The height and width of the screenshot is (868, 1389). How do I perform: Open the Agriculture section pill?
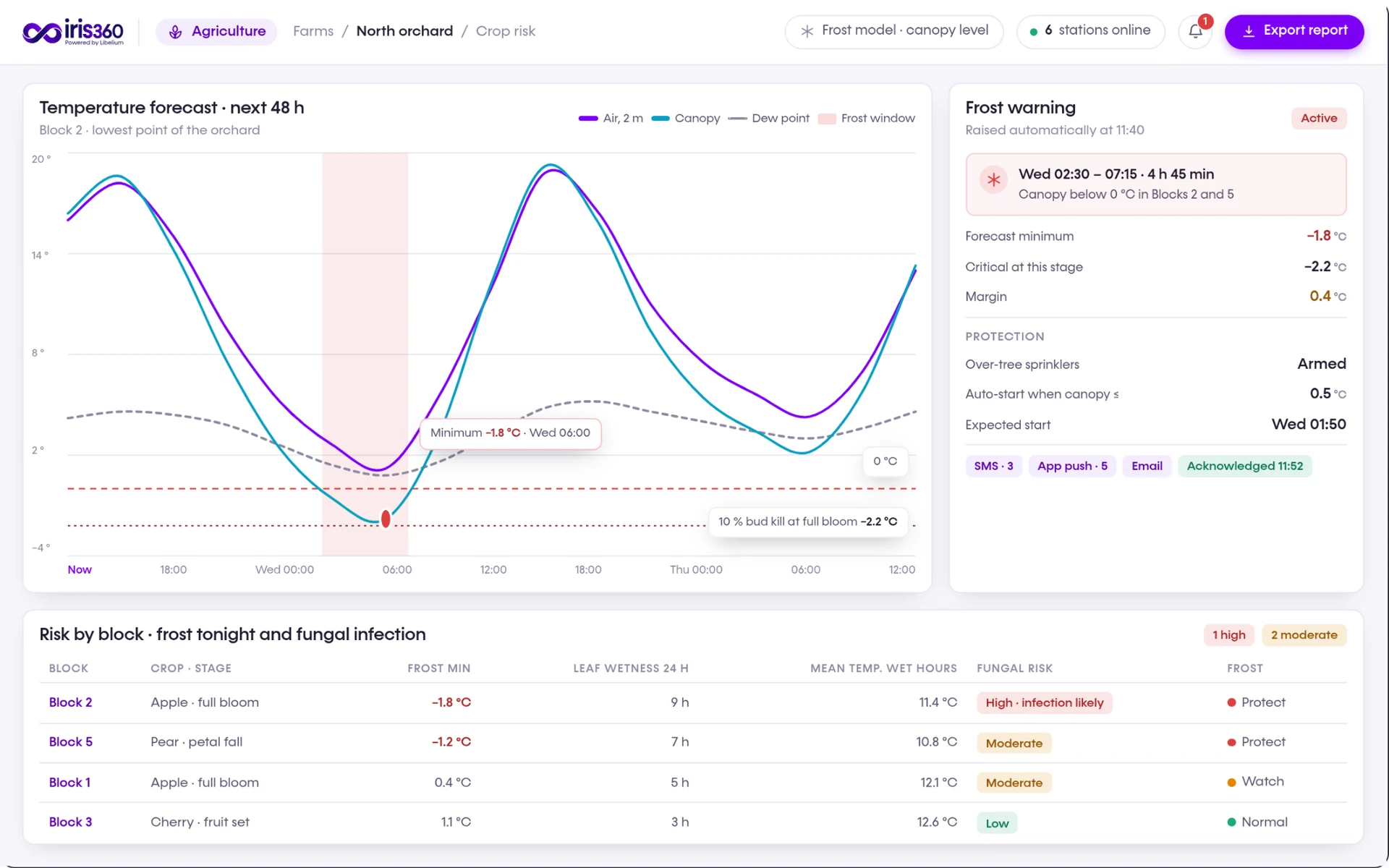pos(216,32)
